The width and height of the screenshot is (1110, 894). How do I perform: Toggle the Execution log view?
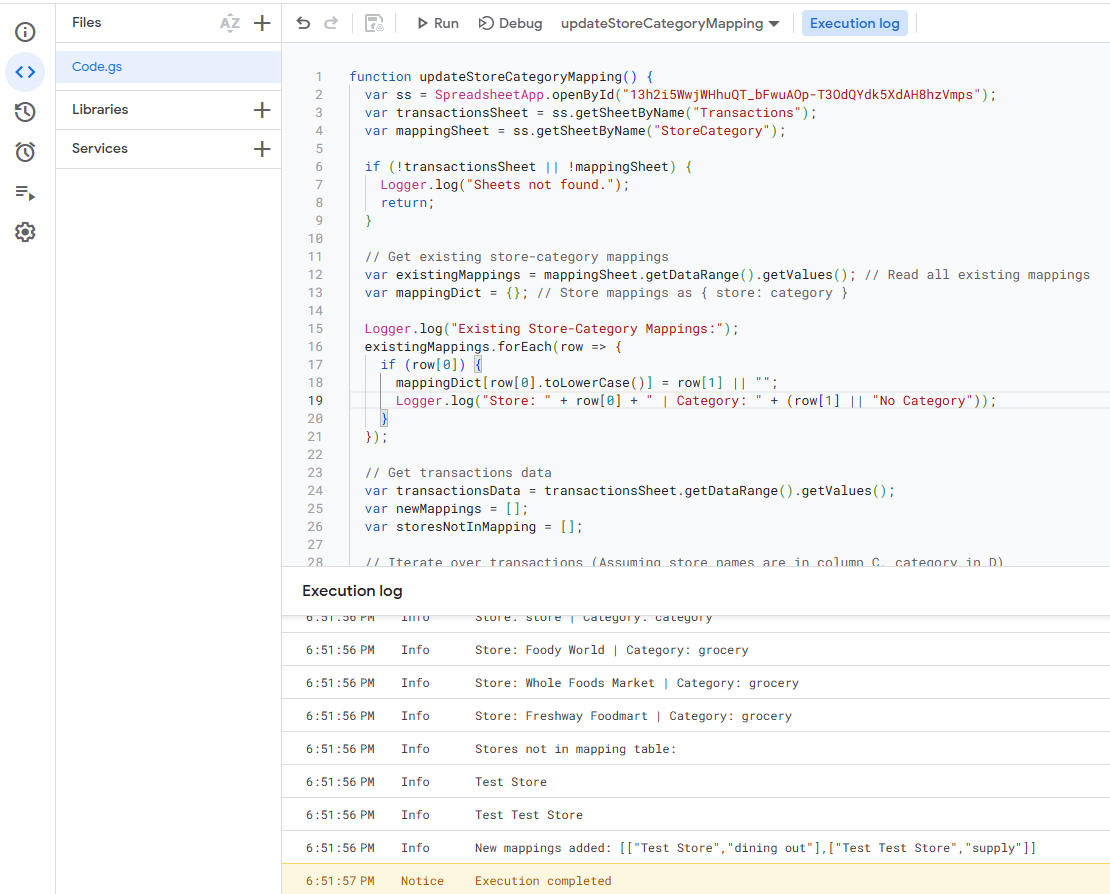click(x=854, y=22)
